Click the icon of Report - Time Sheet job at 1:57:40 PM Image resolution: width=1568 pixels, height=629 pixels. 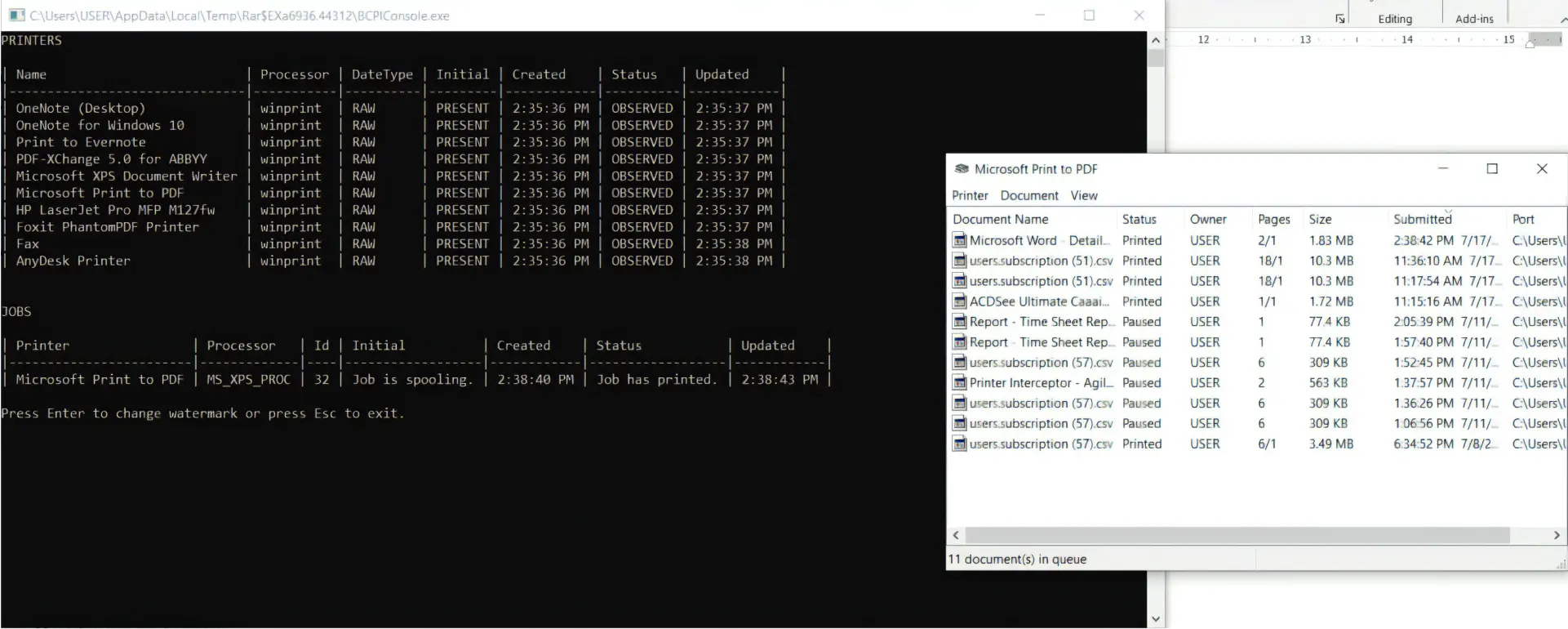pos(960,342)
